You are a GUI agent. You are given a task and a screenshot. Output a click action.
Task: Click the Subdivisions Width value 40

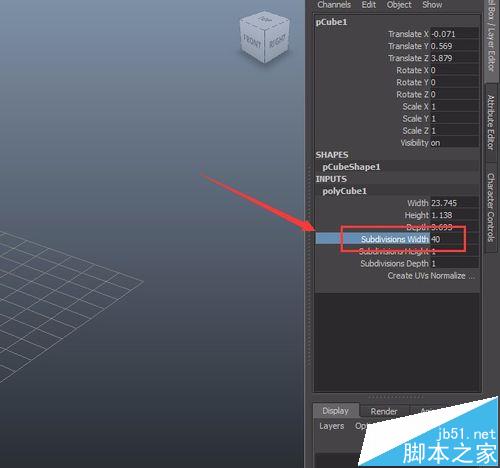[454, 239]
